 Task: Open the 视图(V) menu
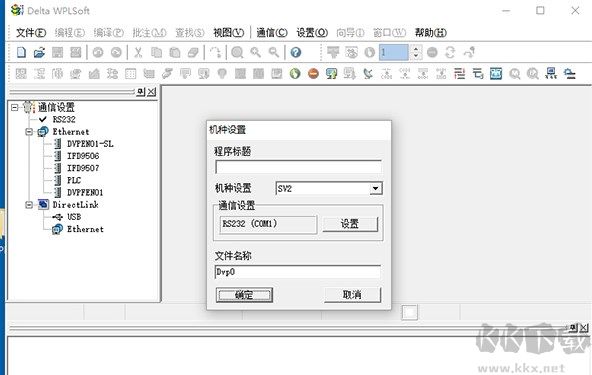tap(228, 33)
